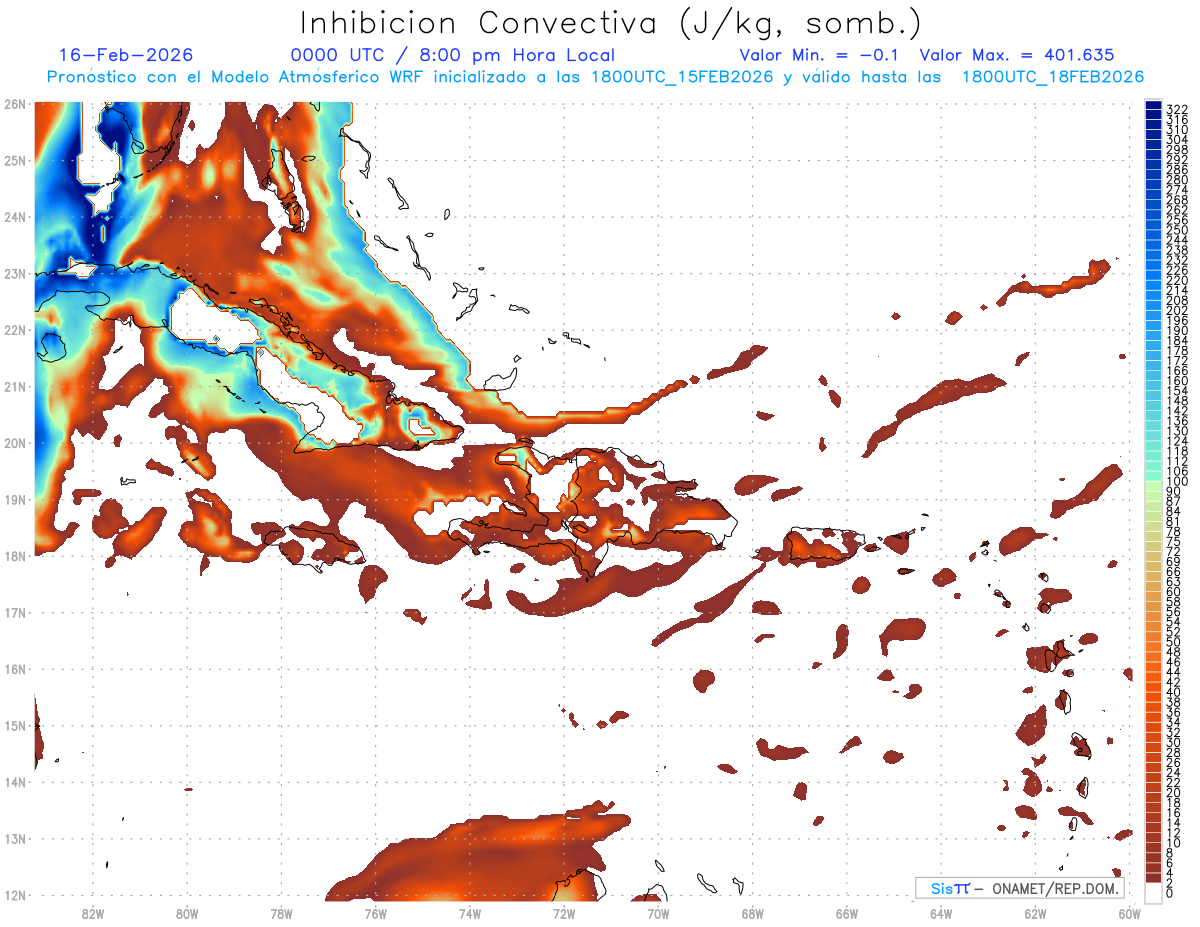Click the darkest blue swatch for 322

tap(1153, 106)
